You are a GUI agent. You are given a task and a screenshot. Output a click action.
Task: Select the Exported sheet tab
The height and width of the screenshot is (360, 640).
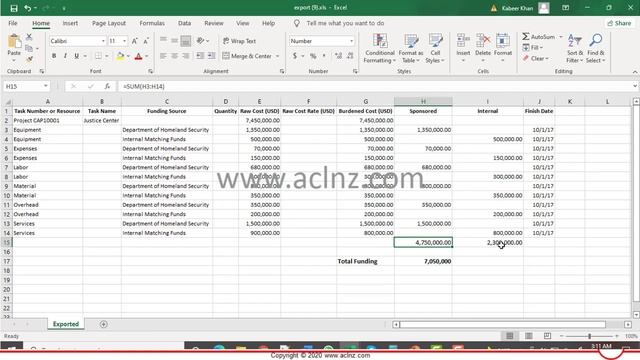[x=66, y=324]
